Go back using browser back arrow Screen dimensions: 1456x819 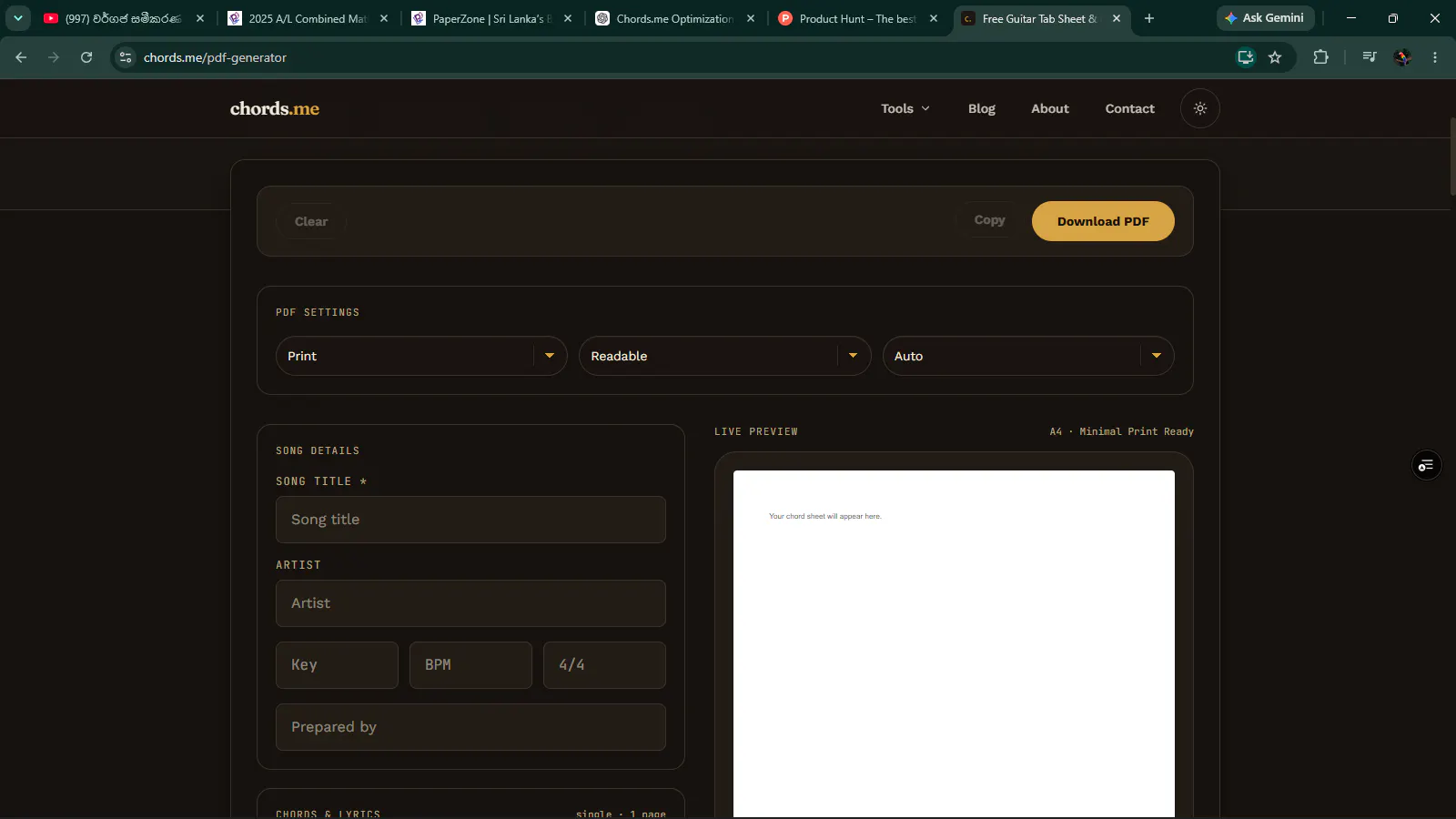21,57
